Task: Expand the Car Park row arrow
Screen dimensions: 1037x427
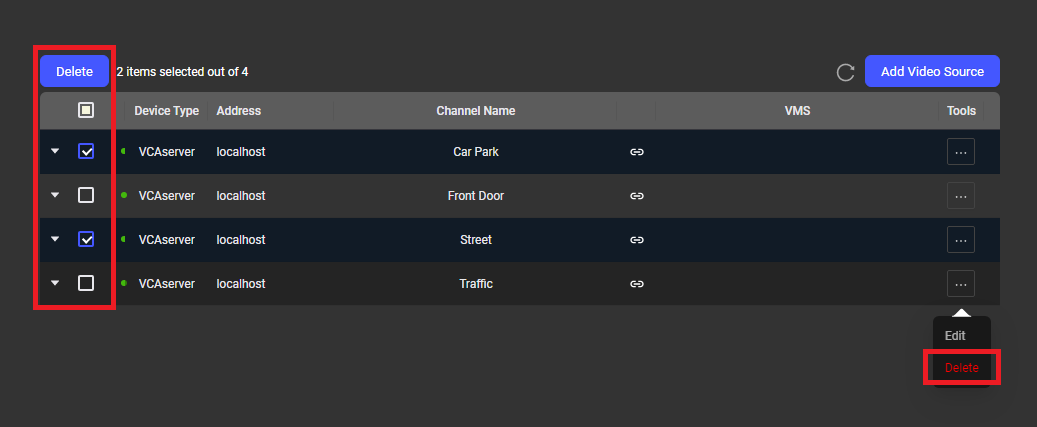Action: 55,152
